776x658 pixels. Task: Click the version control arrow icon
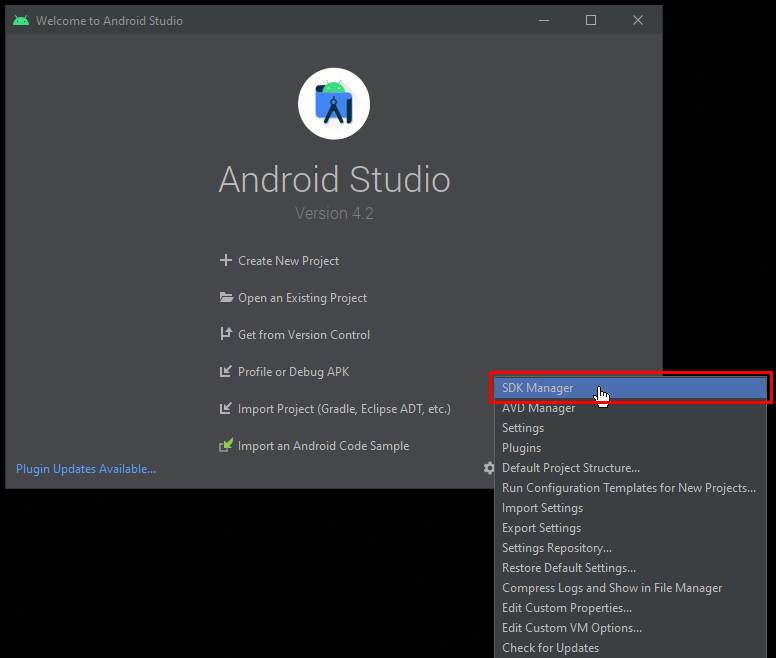[x=226, y=334]
